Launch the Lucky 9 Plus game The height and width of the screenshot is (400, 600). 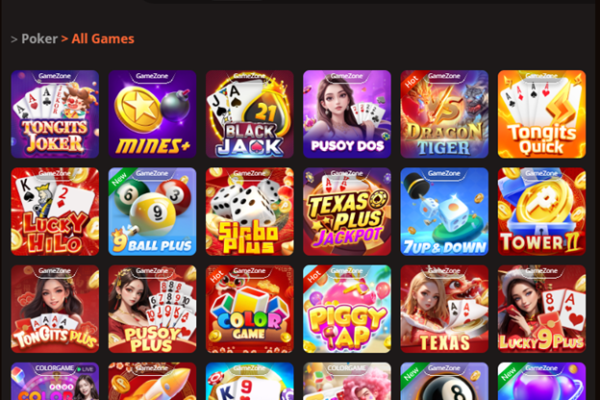click(541, 309)
